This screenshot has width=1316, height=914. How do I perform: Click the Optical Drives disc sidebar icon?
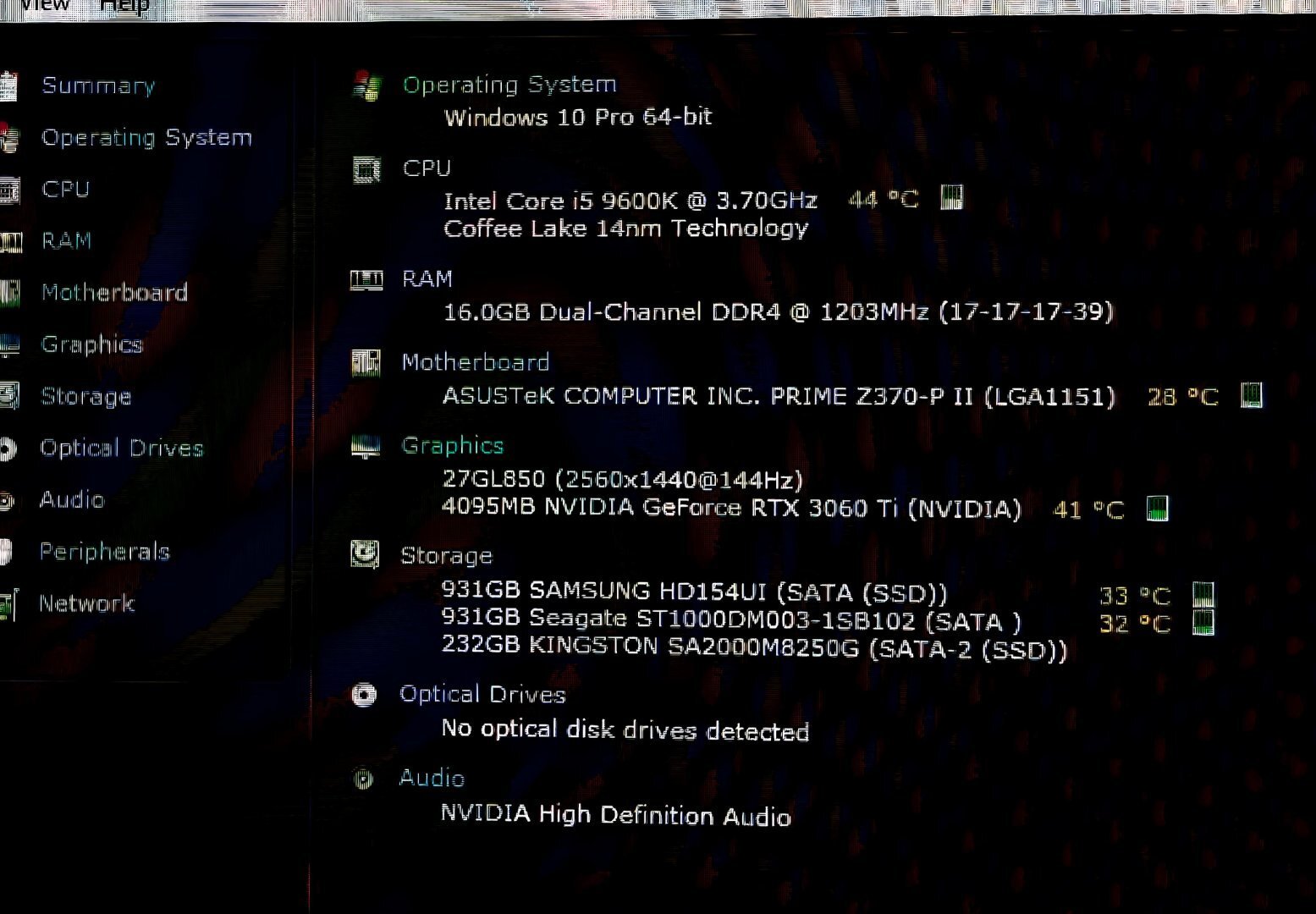pos(8,449)
